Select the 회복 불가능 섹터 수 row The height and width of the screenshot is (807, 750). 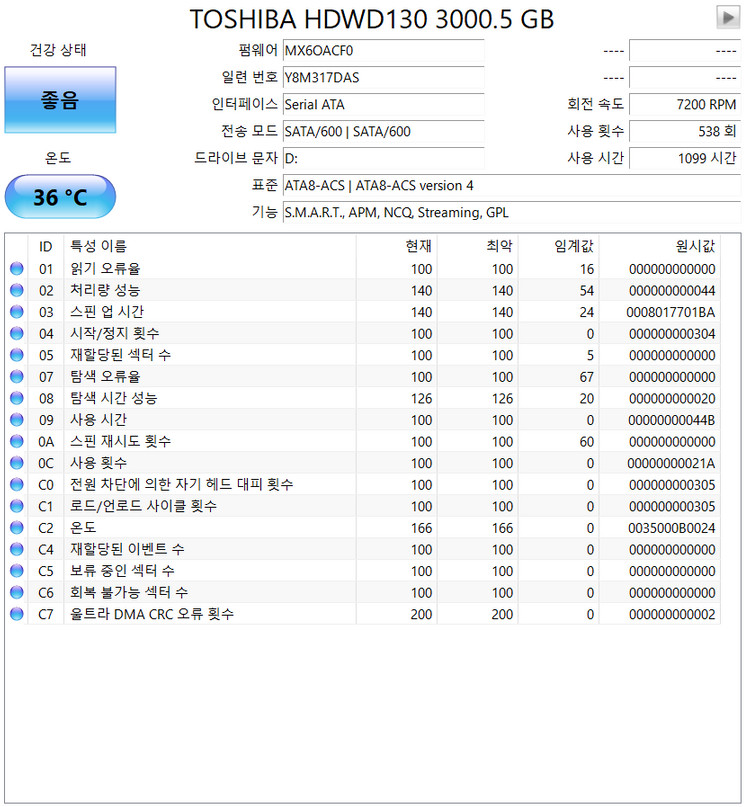[x=363, y=592]
